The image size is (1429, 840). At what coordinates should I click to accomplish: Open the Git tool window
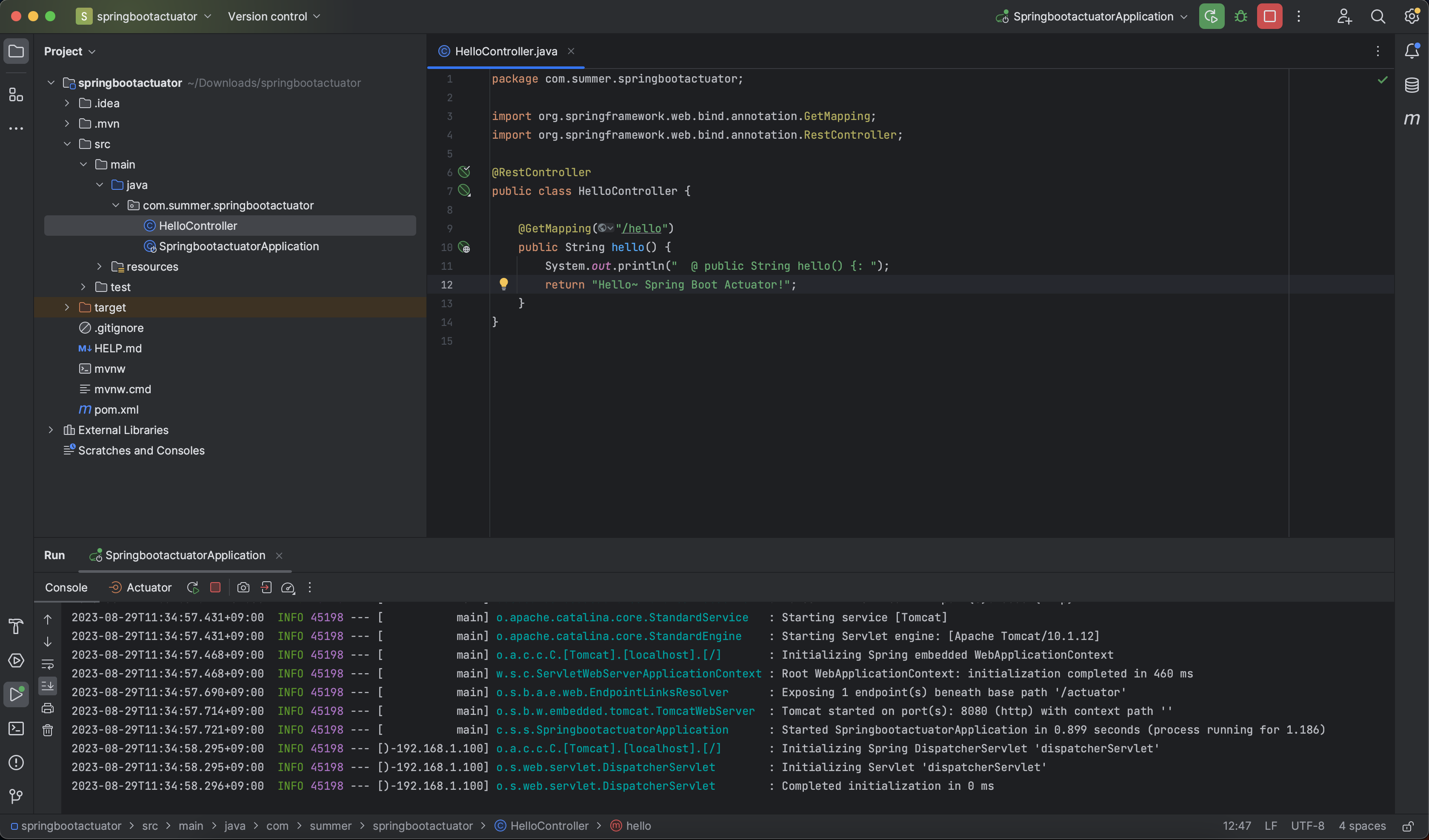coord(17,796)
